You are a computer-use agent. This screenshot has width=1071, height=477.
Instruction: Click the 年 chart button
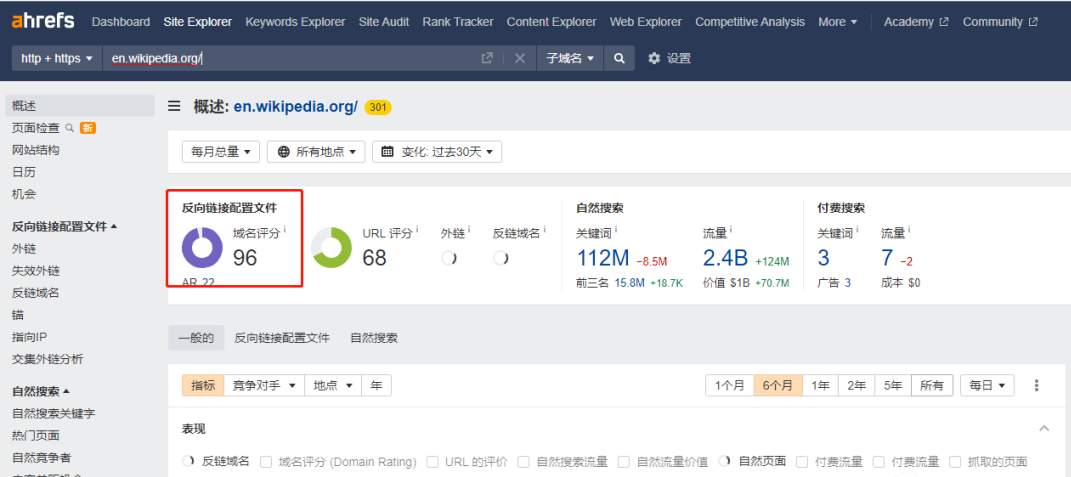pos(376,385)
